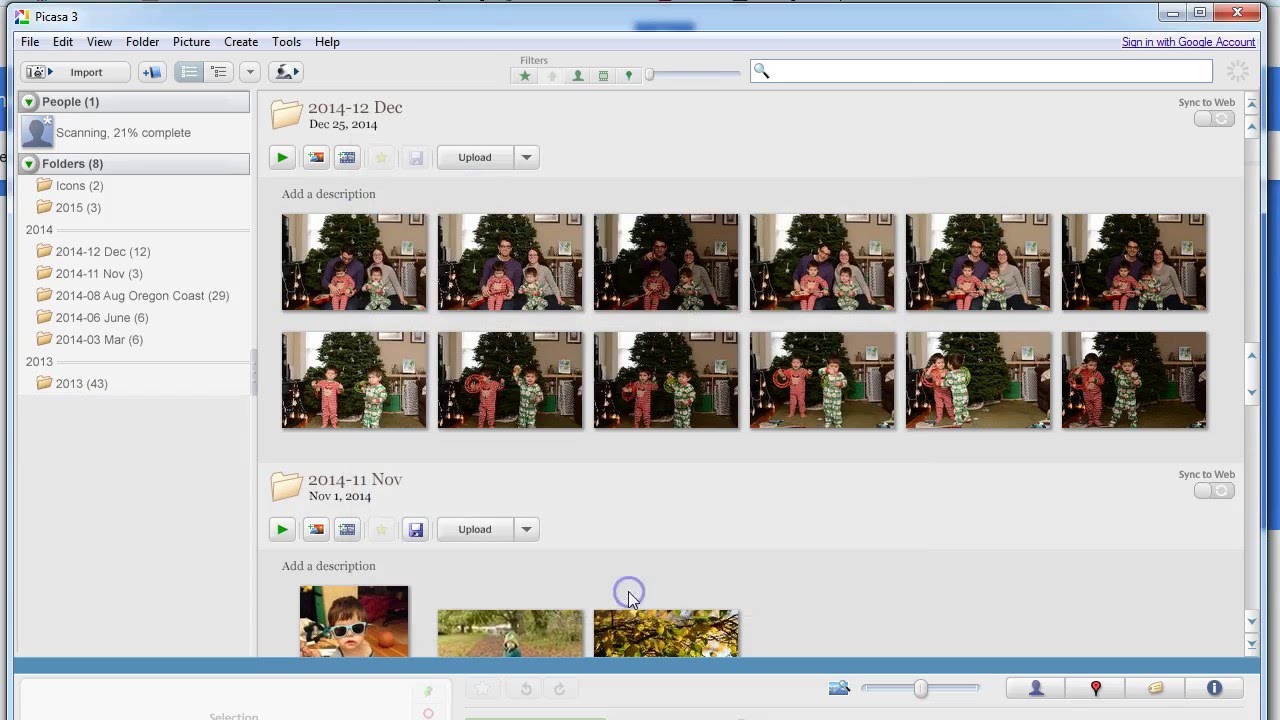Click Upload for the 2014-11 Nov folder
Viewport: 1280px width, 720px height.
click(x=475, y=529)
